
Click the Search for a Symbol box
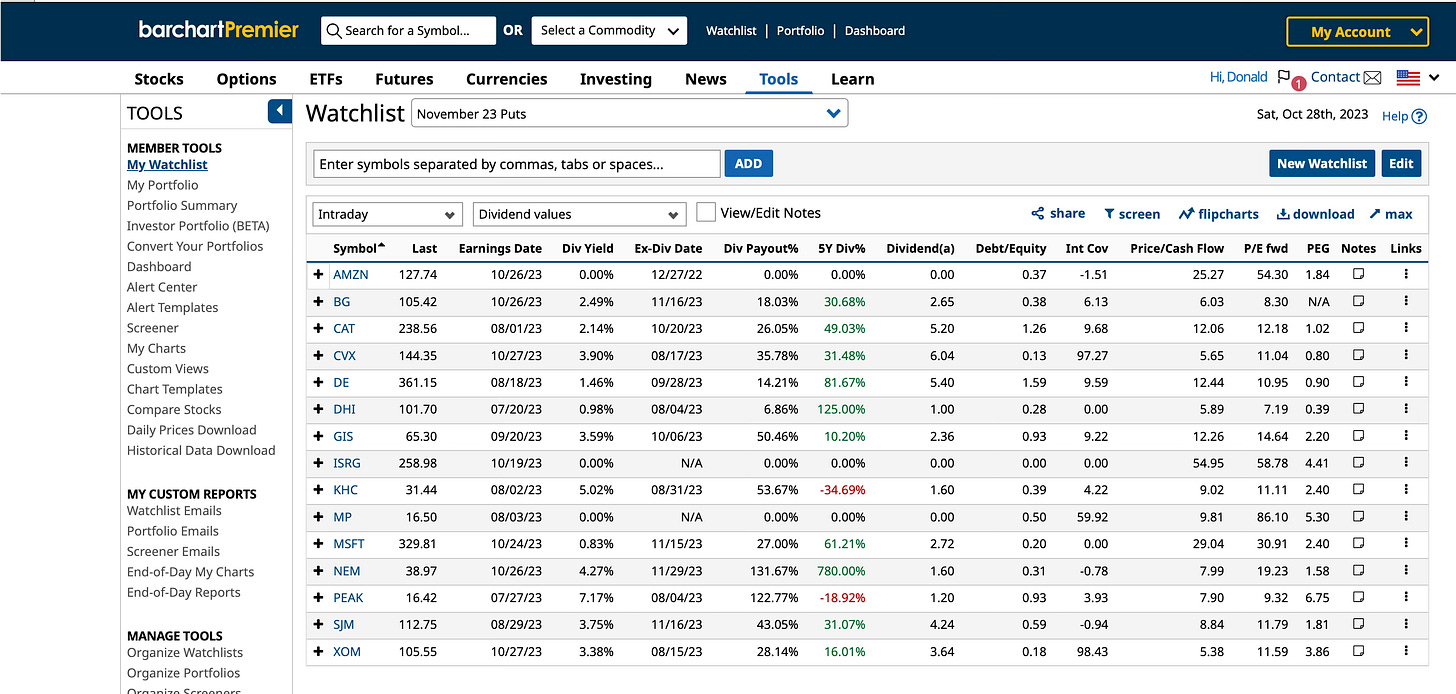(x=409, y=30)
